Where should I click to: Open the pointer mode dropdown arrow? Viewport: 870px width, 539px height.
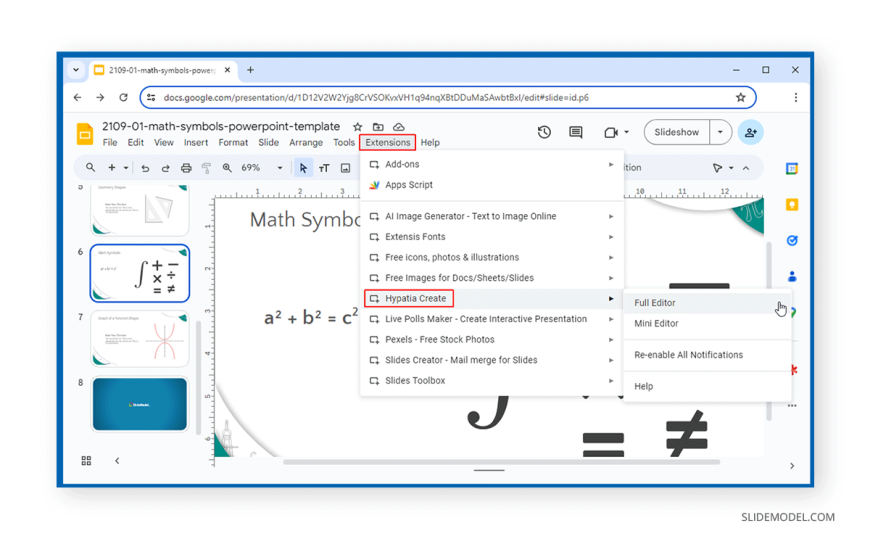[x=731, y=168]
